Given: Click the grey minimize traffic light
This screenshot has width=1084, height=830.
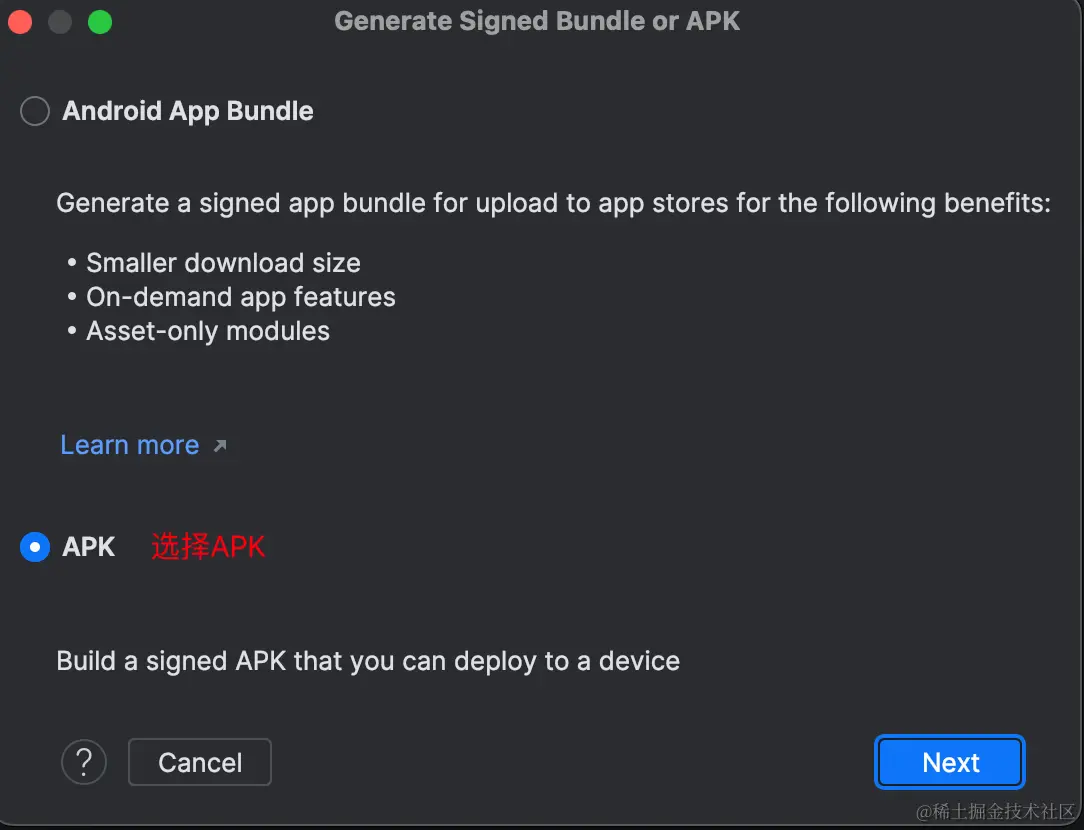Looking at the screenshot, I should tap(59, 21).
